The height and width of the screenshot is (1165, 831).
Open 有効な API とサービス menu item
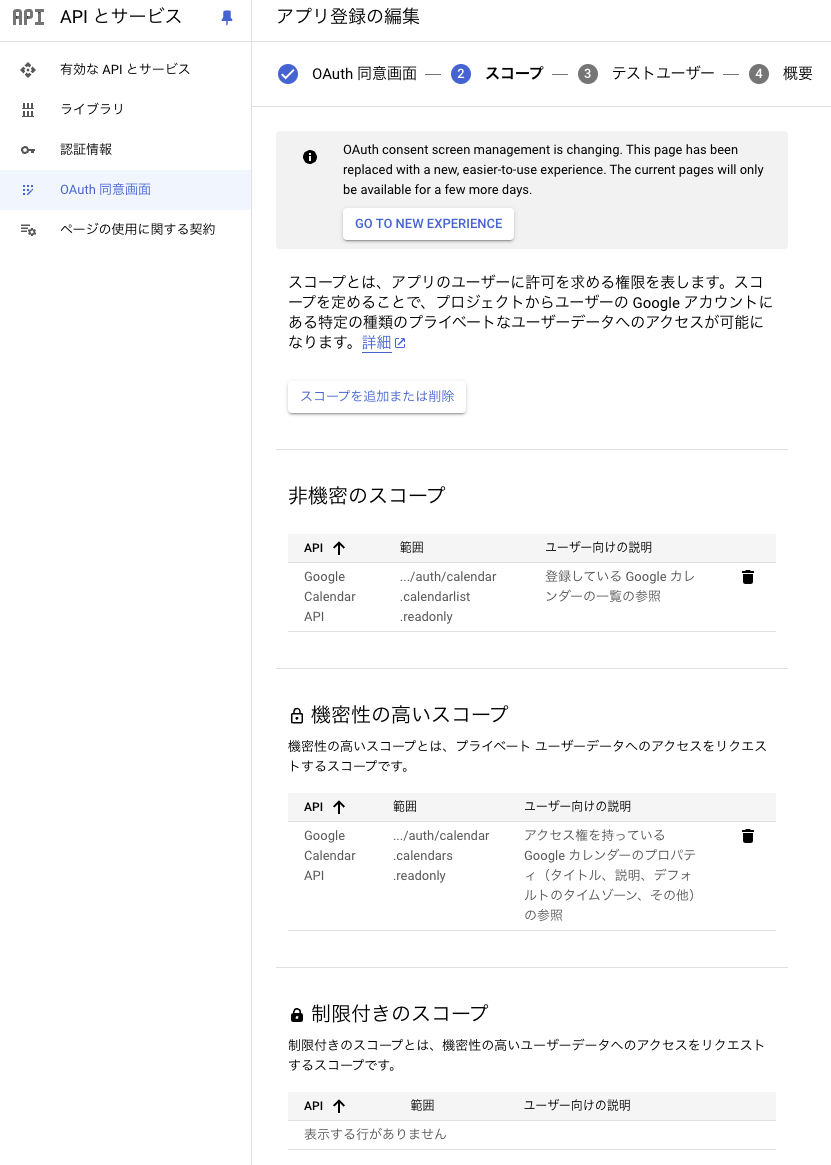(126, 70)
